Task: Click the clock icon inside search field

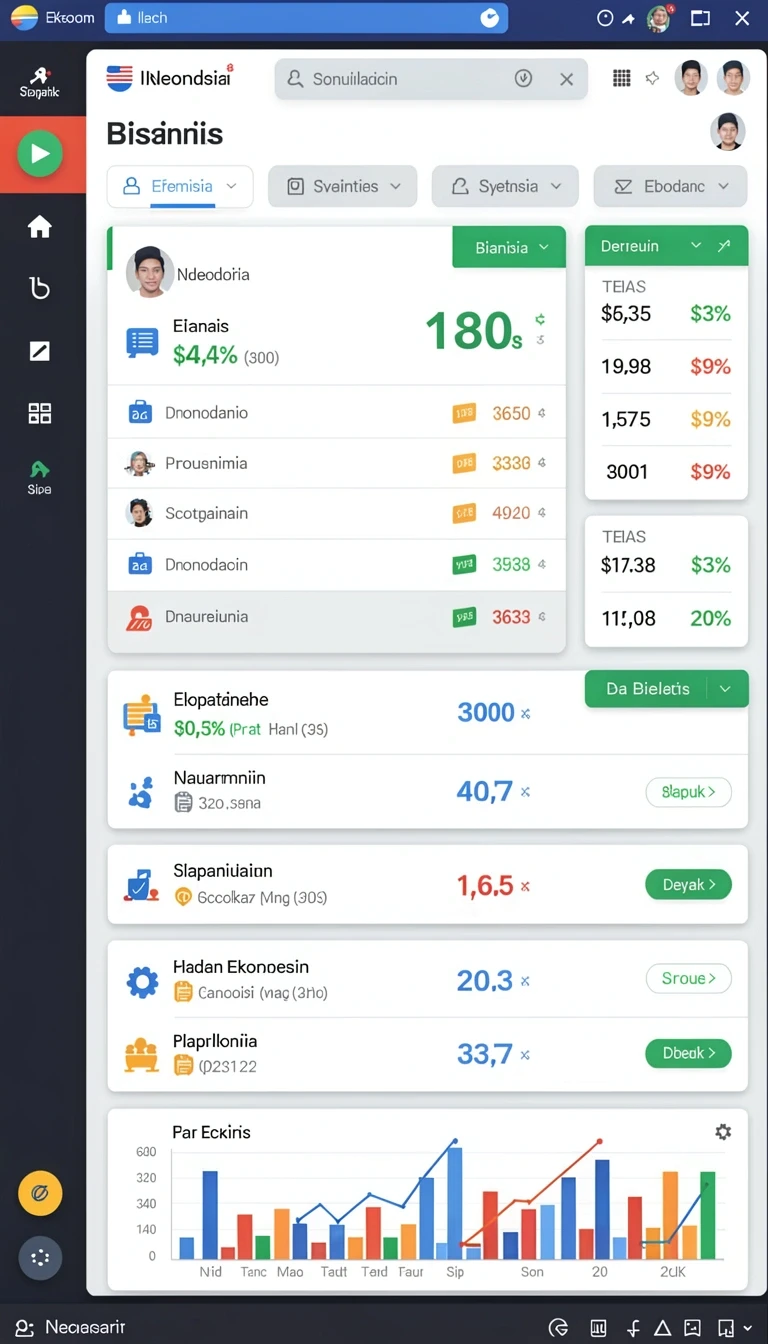Action: click(523, 78)
